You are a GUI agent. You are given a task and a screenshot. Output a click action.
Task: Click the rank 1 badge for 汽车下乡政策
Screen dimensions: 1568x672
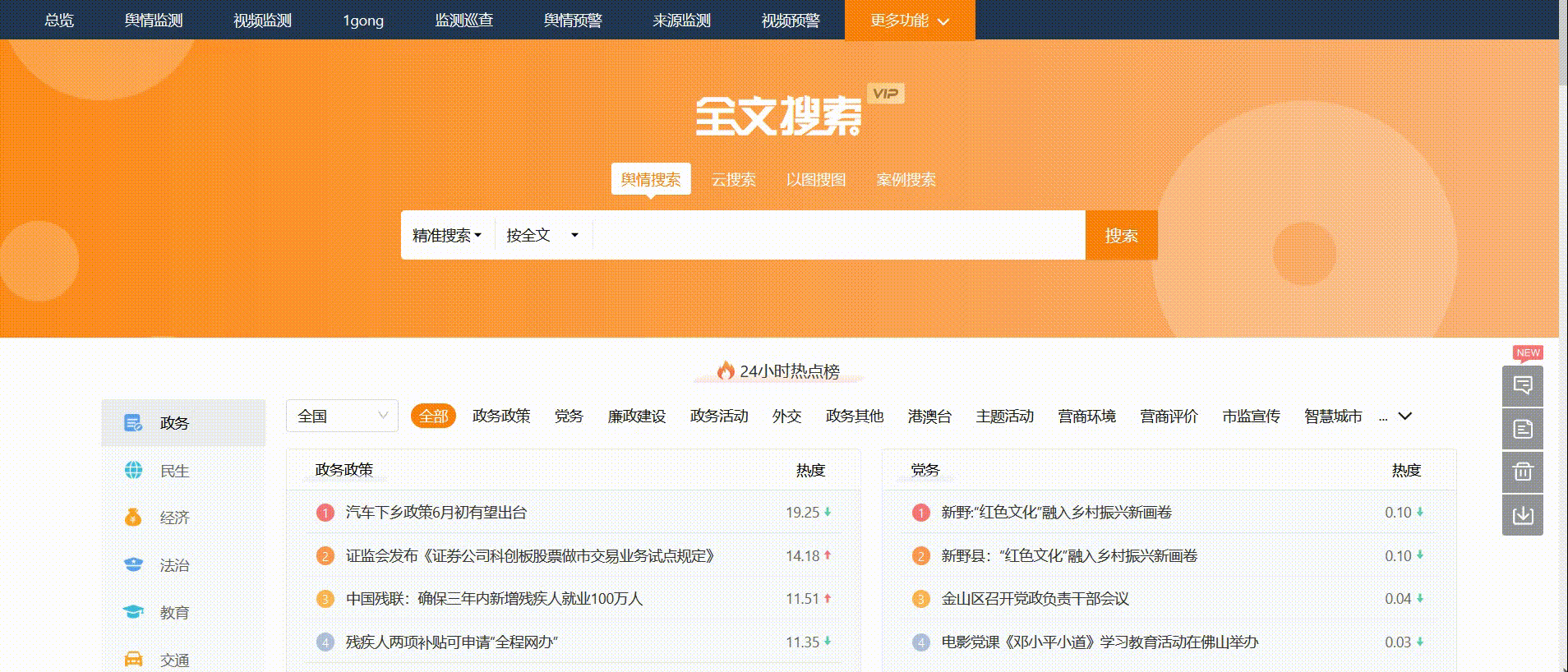(x=325, y=513)
